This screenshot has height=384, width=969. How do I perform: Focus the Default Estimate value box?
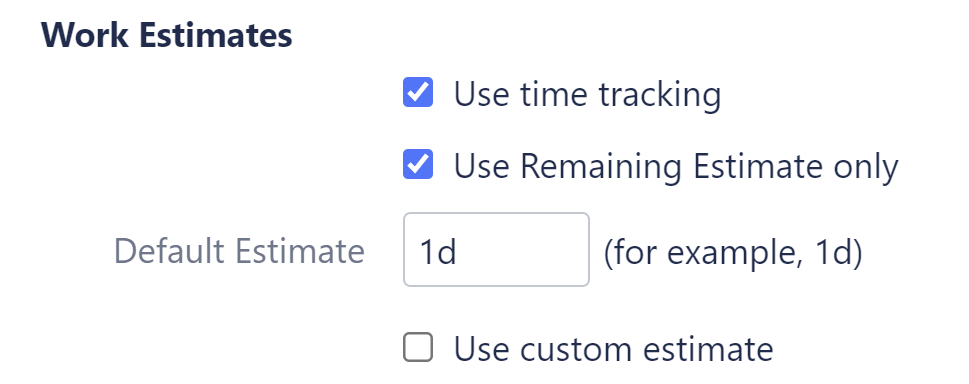[x=496, y=250]
